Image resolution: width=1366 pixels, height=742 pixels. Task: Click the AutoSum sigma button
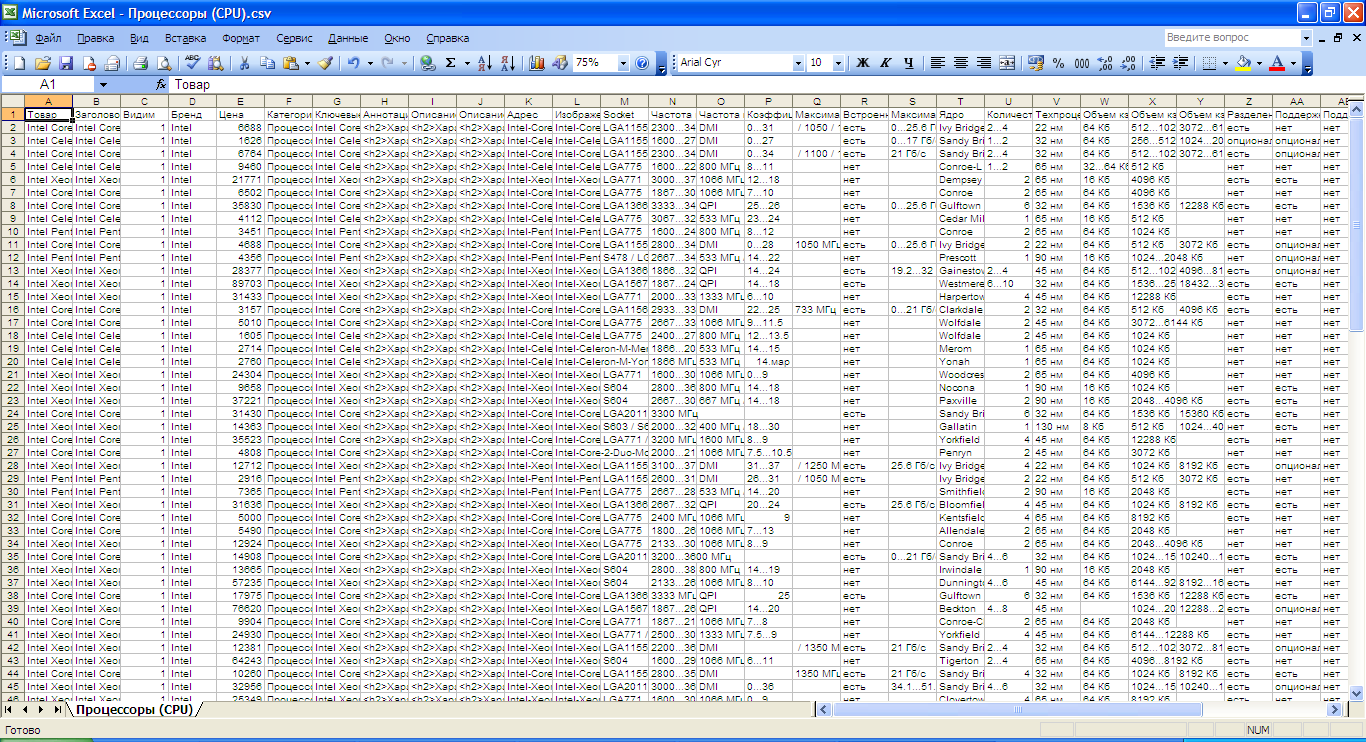(x=450, y=62)
